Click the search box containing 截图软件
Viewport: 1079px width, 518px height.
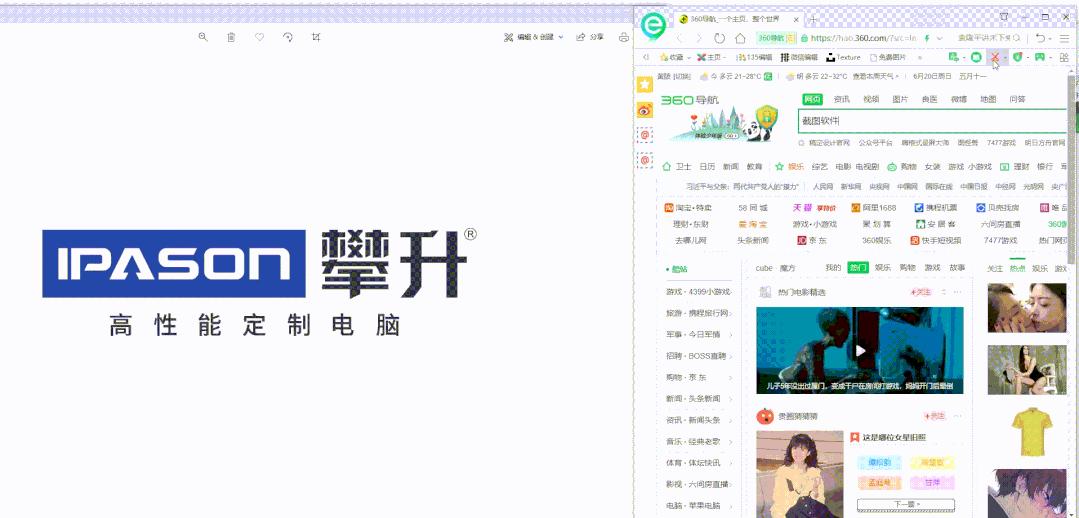pos(934,121)
